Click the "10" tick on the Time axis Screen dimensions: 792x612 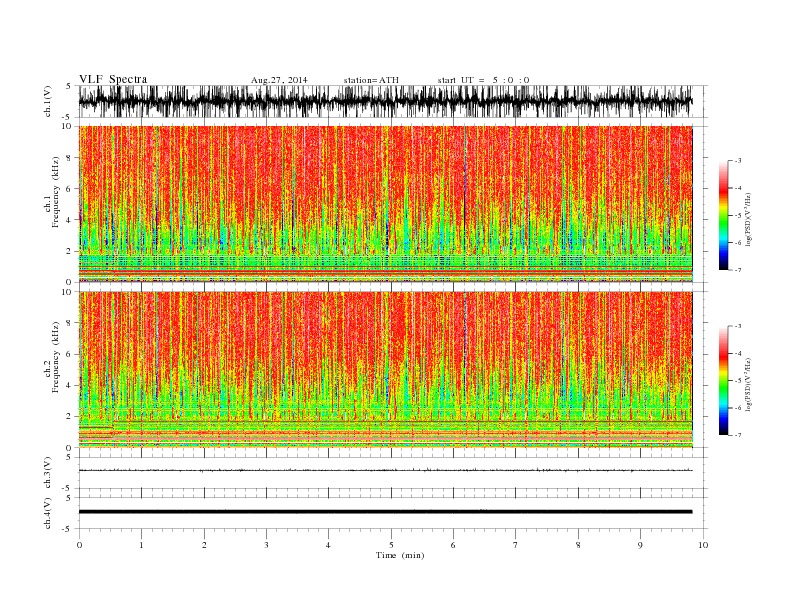click(703, 545)
